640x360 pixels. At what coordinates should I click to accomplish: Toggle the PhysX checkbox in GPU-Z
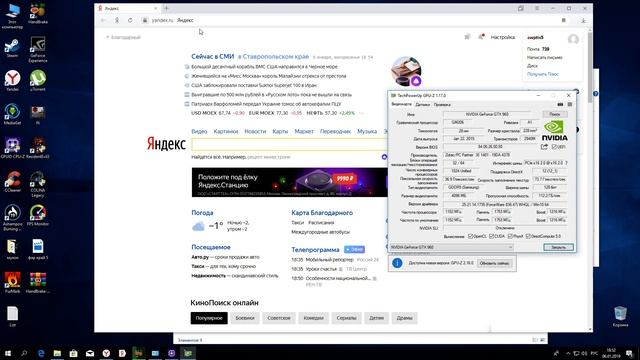(510, 236)
